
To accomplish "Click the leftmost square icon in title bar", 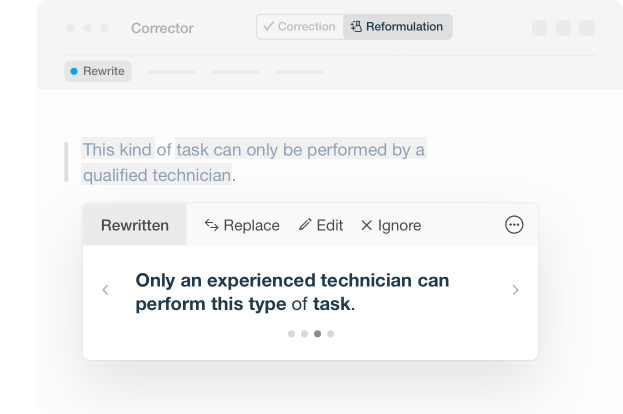I will 540,28.
